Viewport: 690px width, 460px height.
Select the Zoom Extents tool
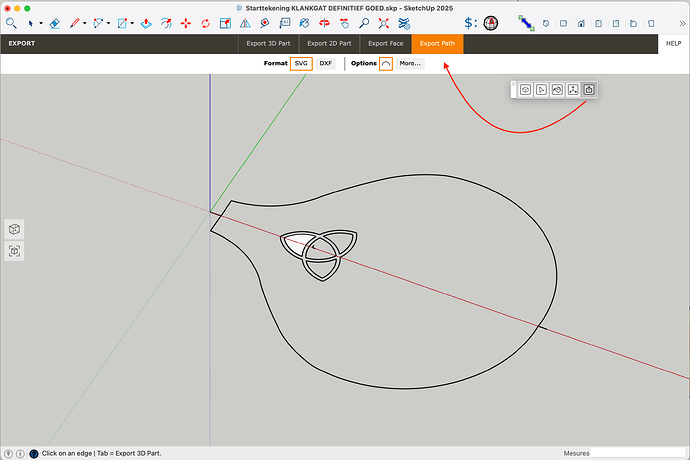pos(384,23)
